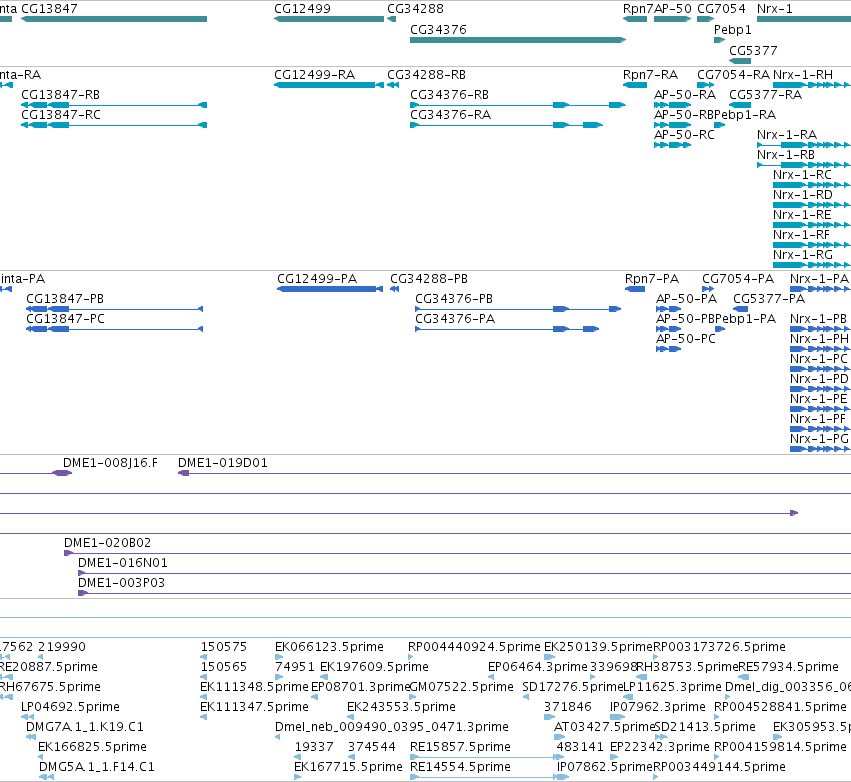This screenshot has height=782, width=851.
Task: Open the AP-50-PC protein label
Action: click(x=686, y=339)
